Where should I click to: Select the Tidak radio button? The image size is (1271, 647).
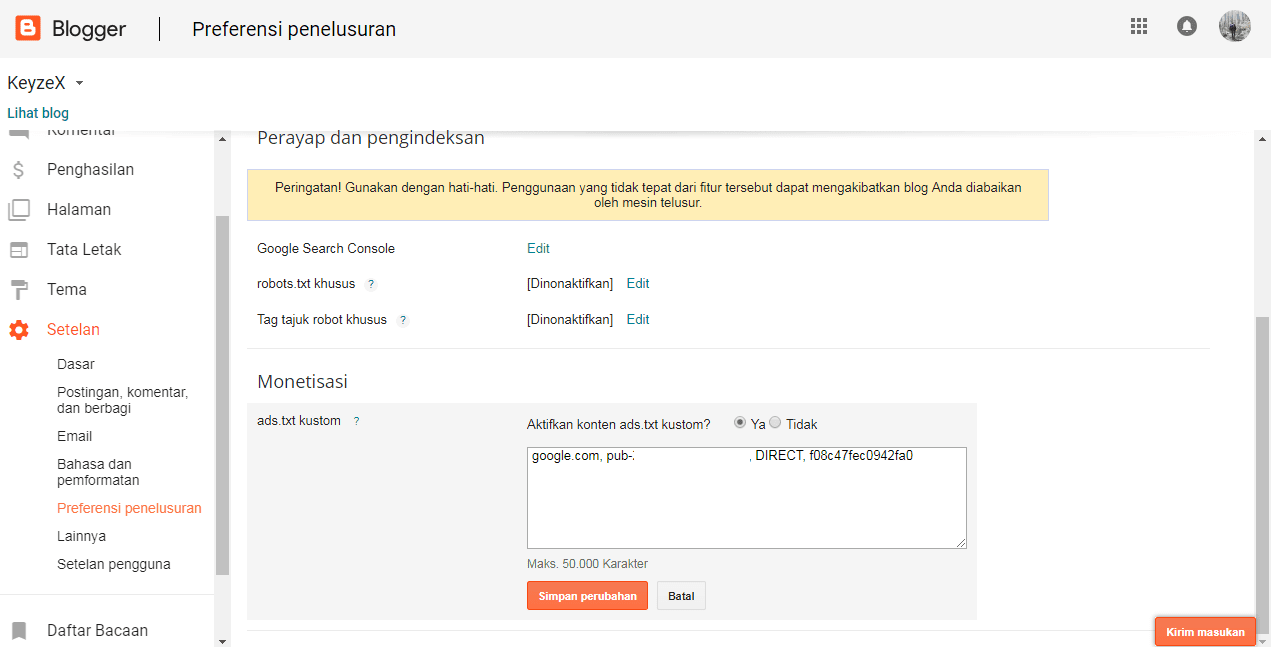[x=775, y=423]
